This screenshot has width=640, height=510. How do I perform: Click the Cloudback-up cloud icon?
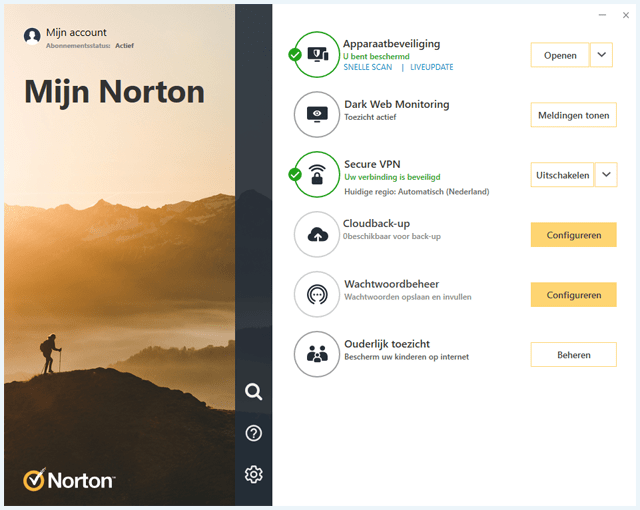click(317, 235)
